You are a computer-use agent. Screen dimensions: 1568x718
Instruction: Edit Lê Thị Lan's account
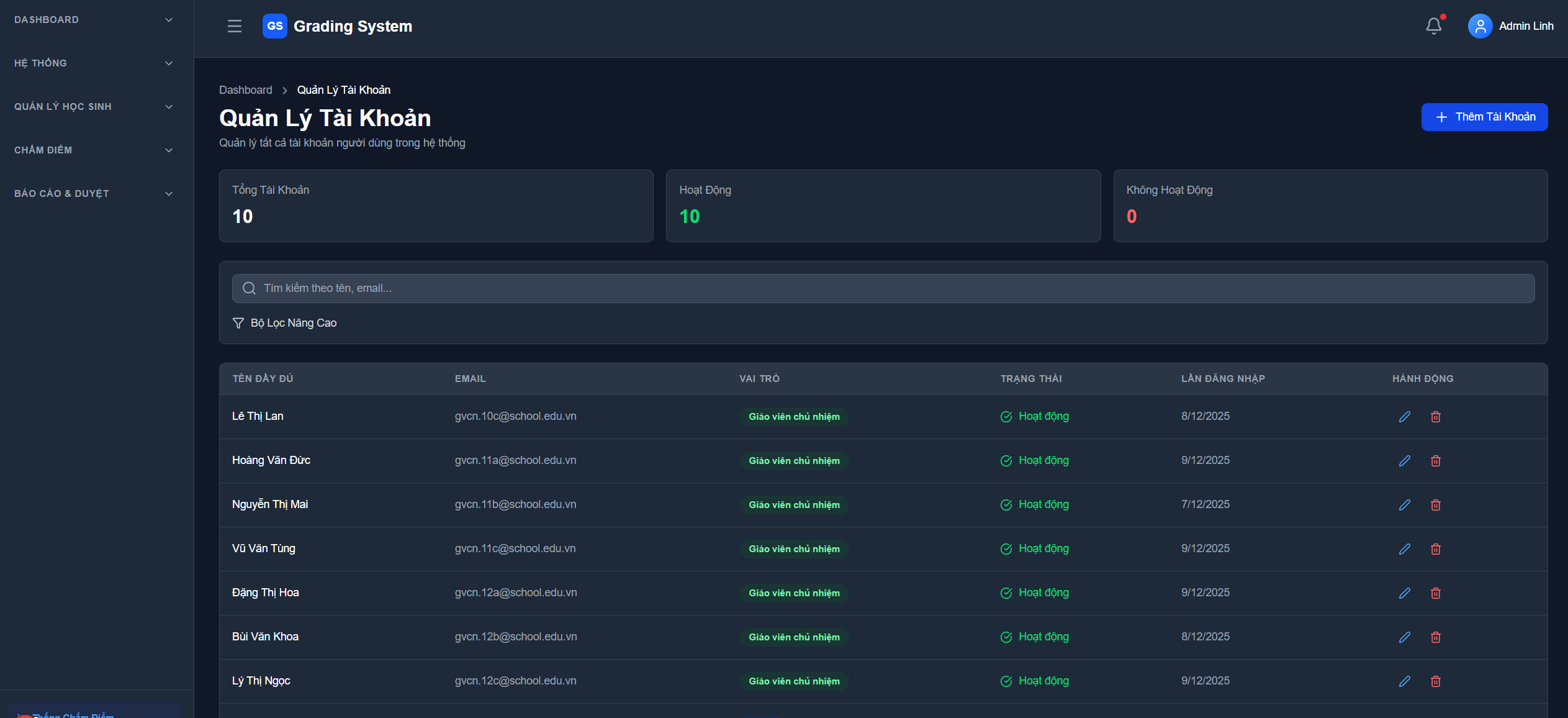click(x=1404, y=417)
